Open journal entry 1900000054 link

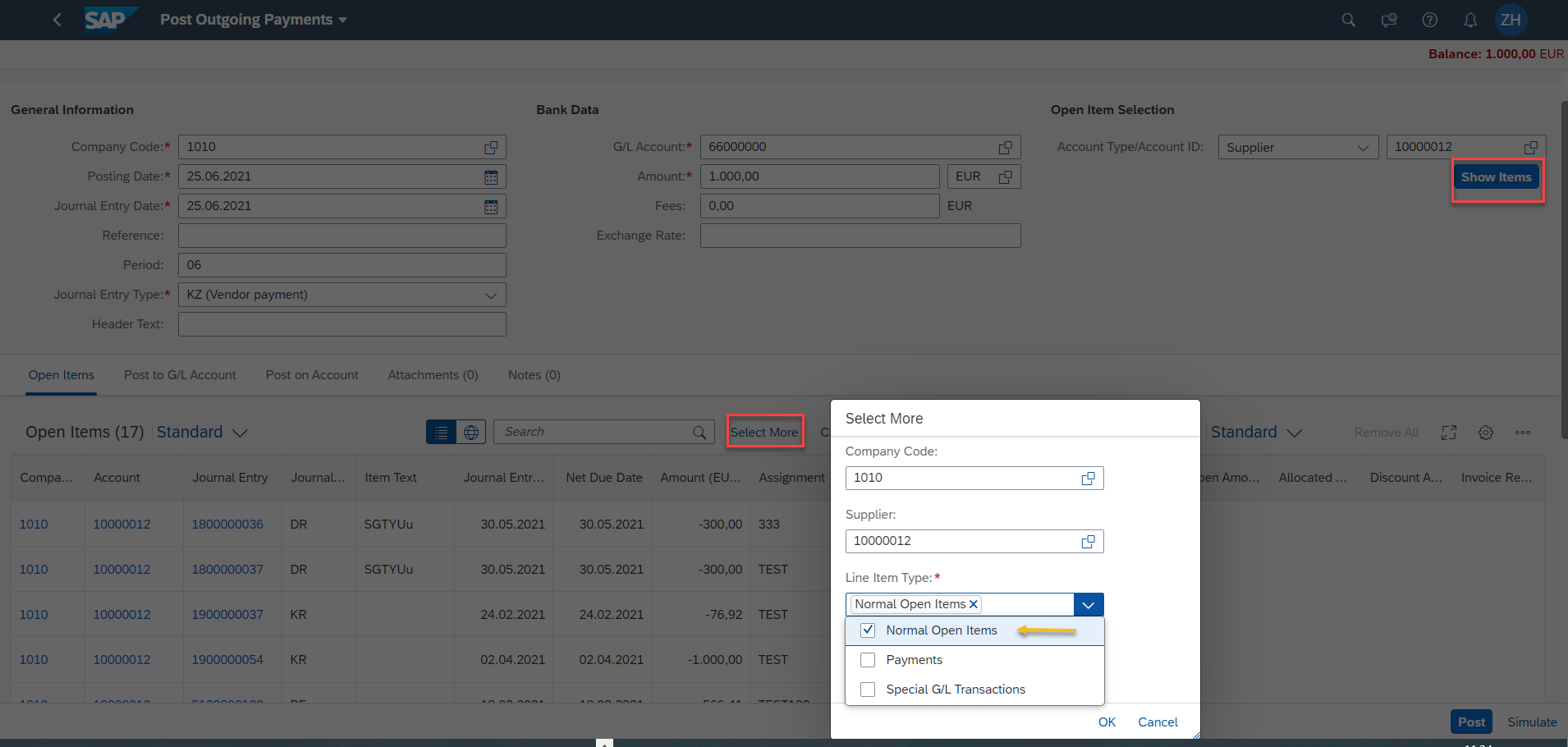(x=227, y=660)
